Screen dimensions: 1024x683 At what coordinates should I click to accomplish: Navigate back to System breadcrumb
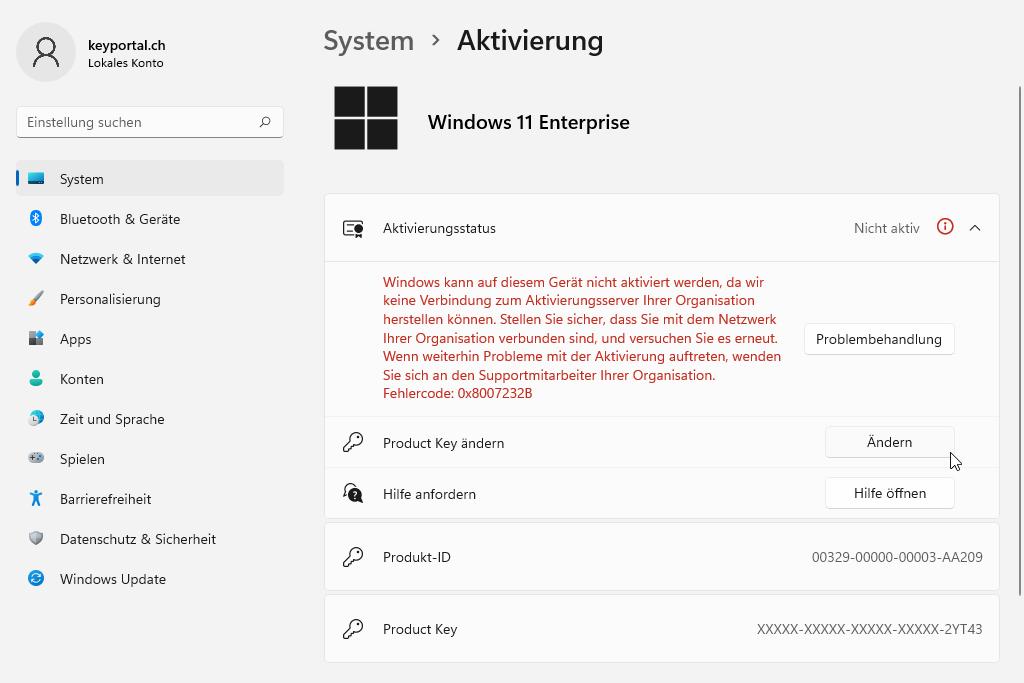[x=368, y=41]
